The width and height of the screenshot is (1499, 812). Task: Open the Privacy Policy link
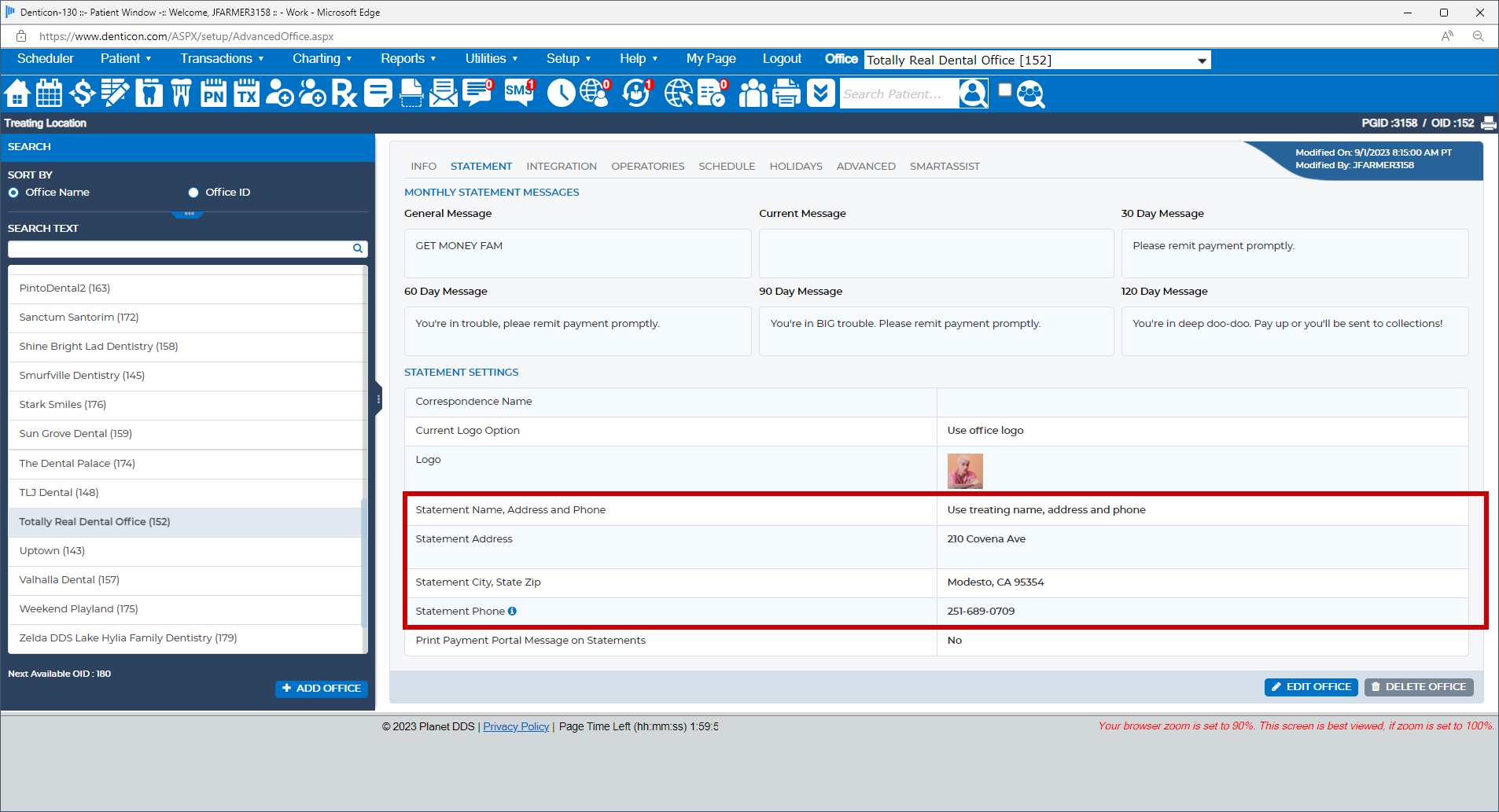(516, 727)
